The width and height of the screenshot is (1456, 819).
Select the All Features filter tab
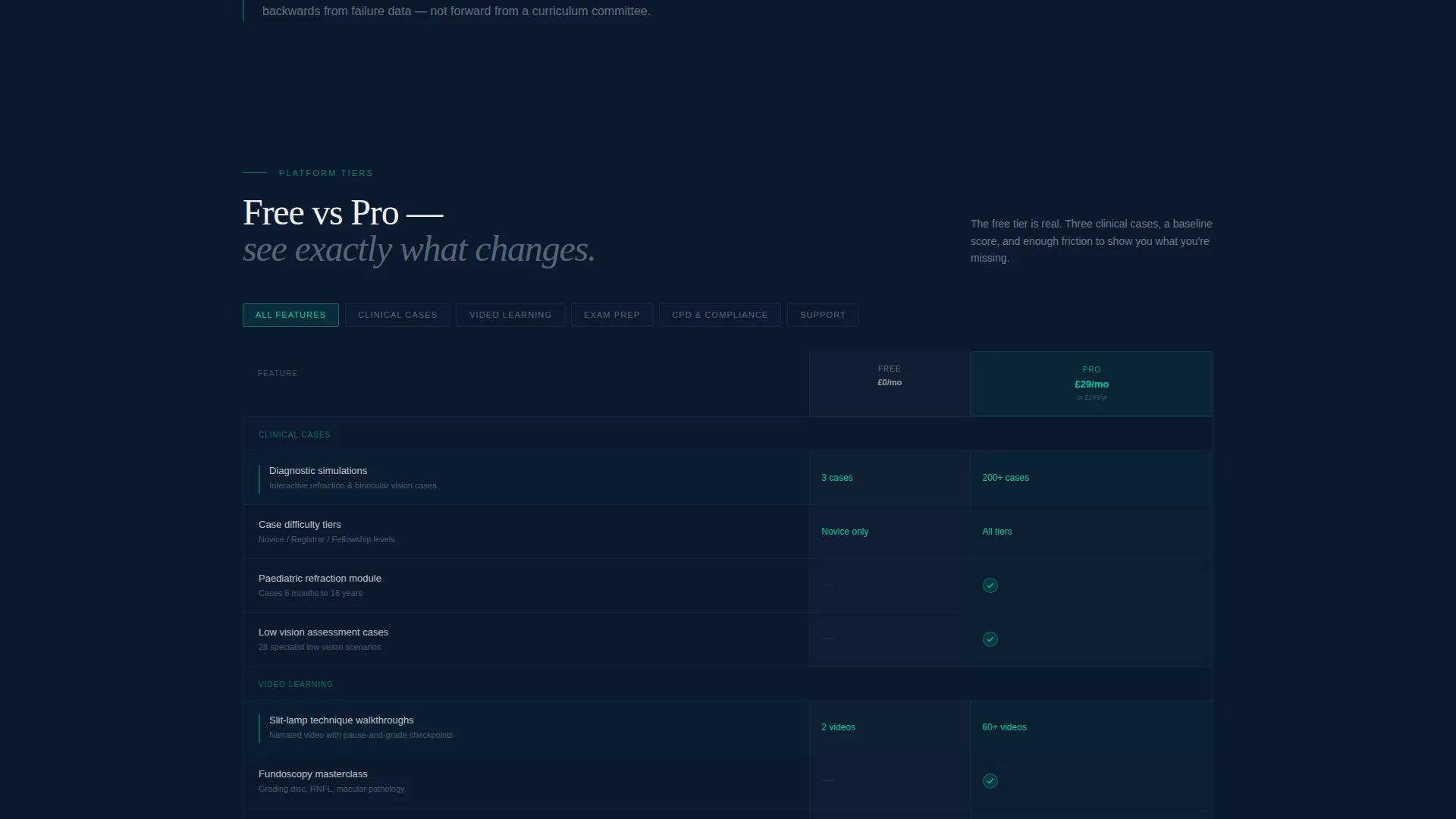290,315
